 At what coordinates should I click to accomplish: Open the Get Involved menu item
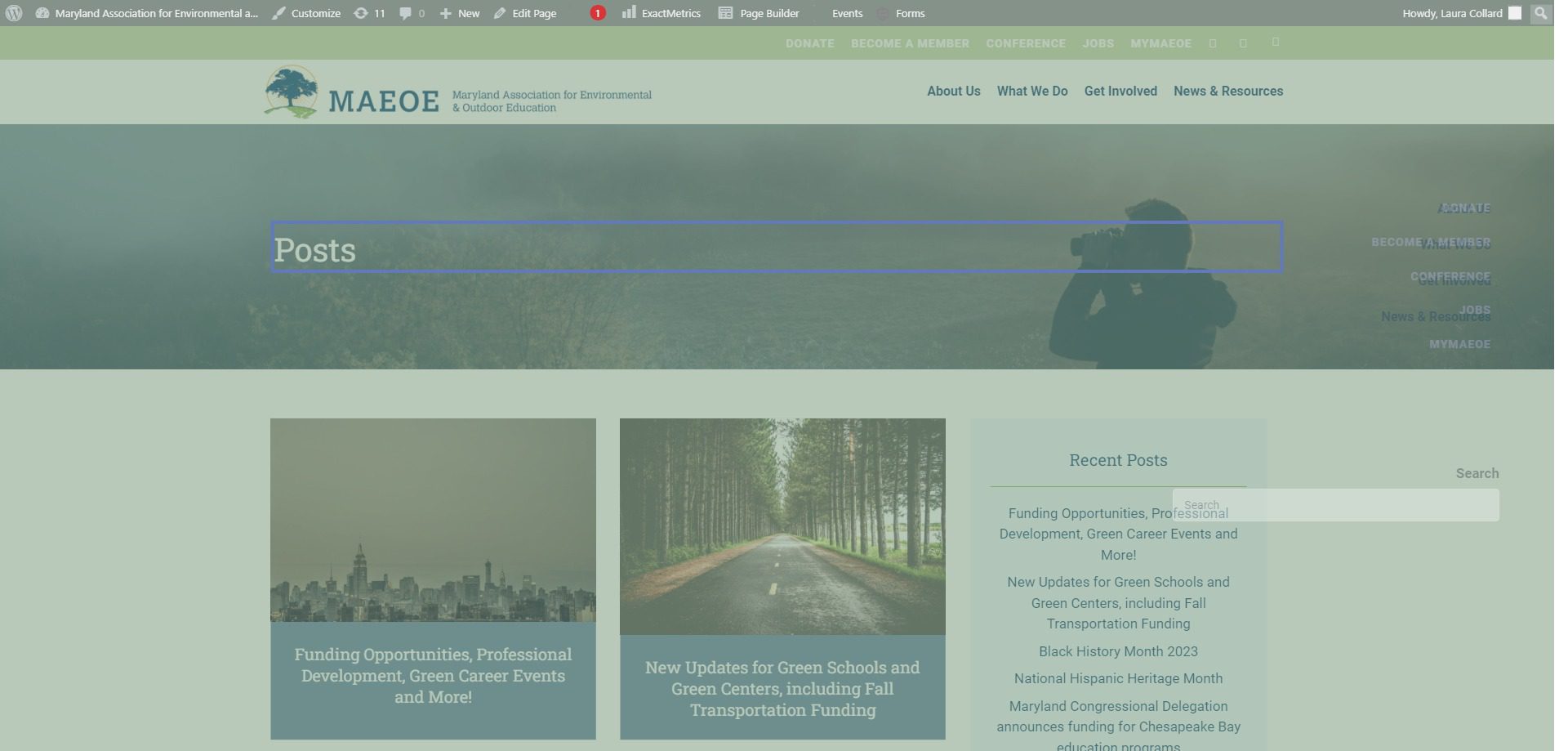1120,92
